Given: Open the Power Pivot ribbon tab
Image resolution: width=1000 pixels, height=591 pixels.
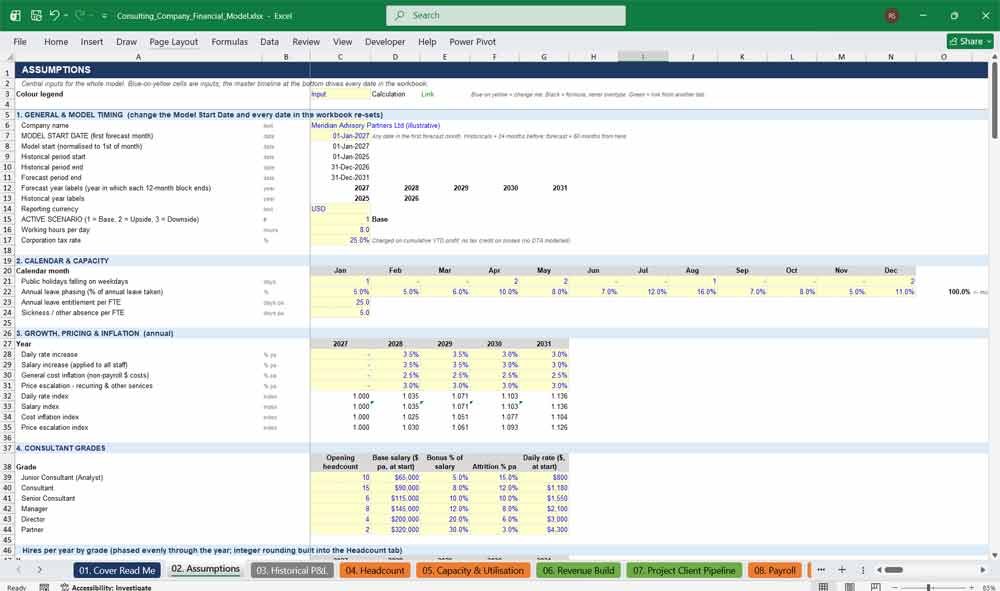Looking at the screenshot, I should click(x=473, y=41).
